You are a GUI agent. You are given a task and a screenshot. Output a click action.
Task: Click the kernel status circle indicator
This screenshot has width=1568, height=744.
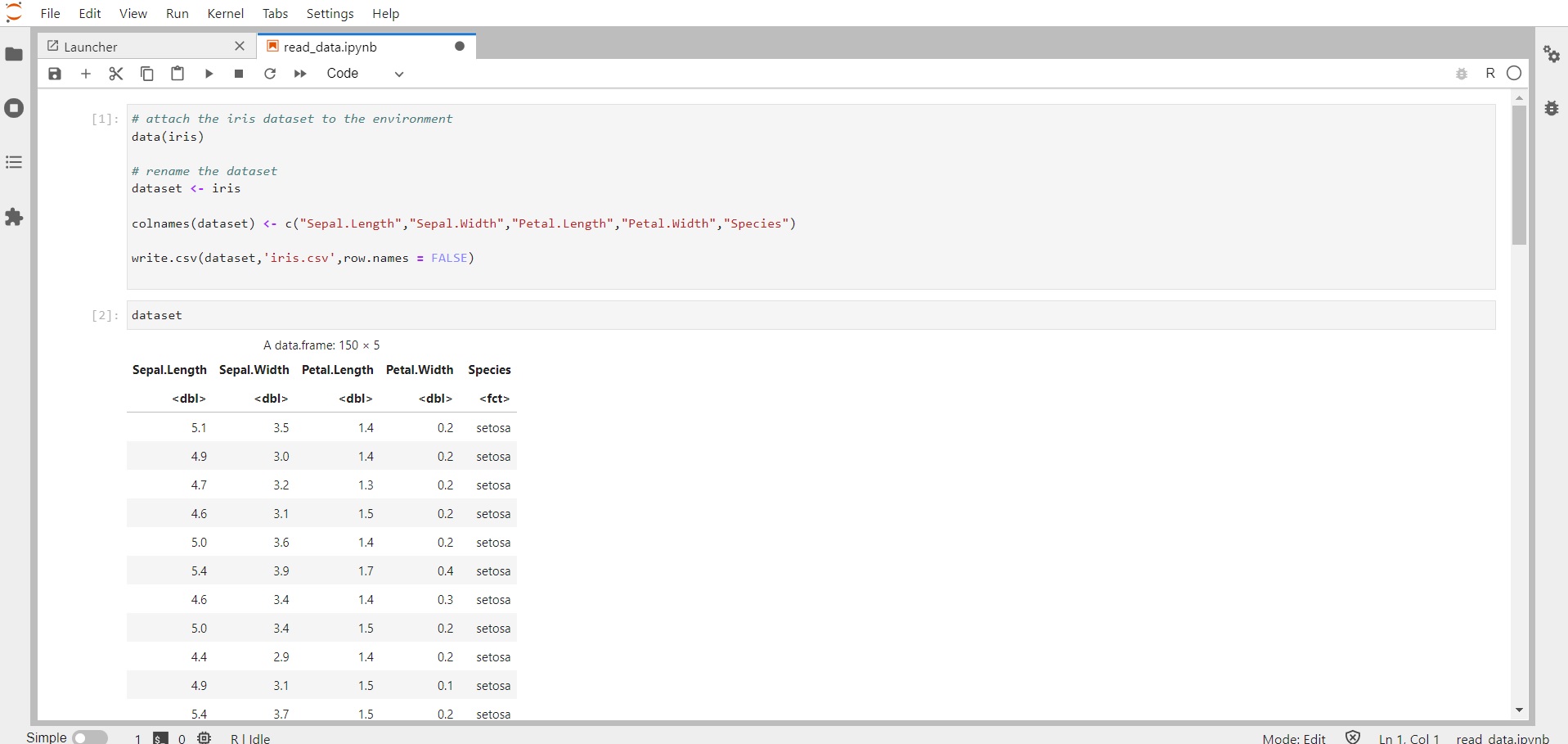1514,73
